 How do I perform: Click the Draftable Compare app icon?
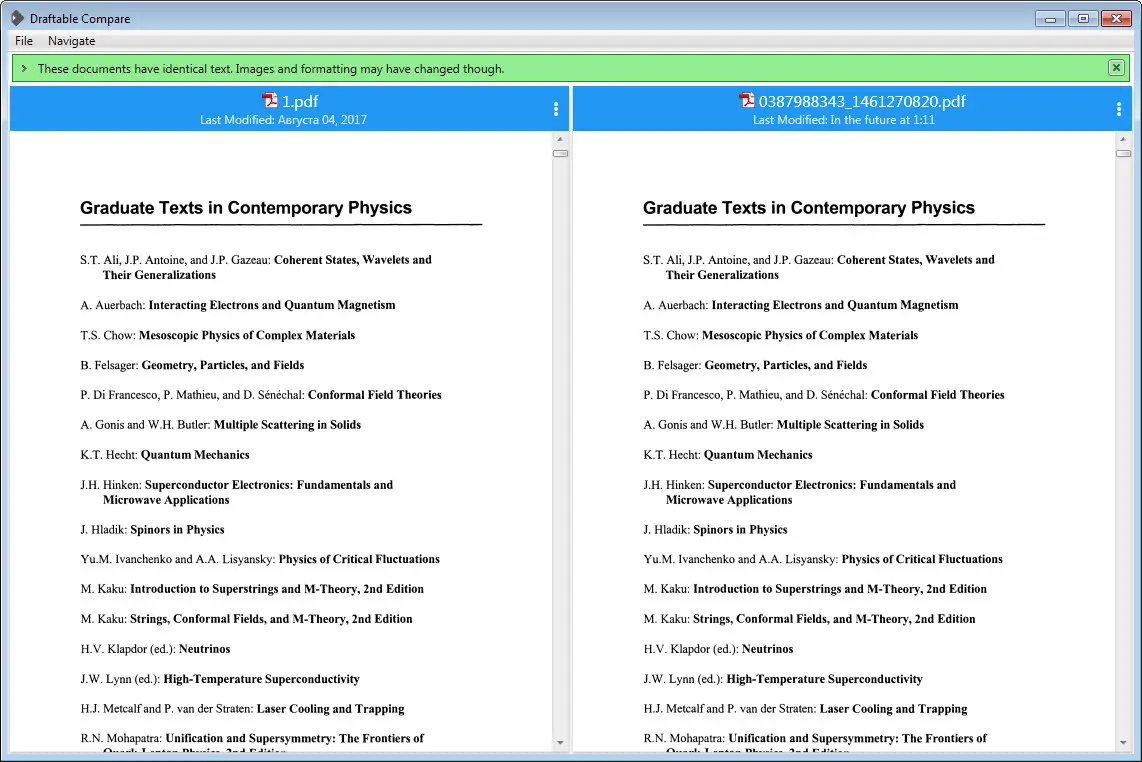click(17, 18)
